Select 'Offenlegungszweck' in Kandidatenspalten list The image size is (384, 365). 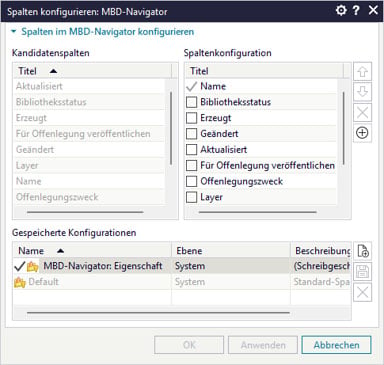point(89,197)
